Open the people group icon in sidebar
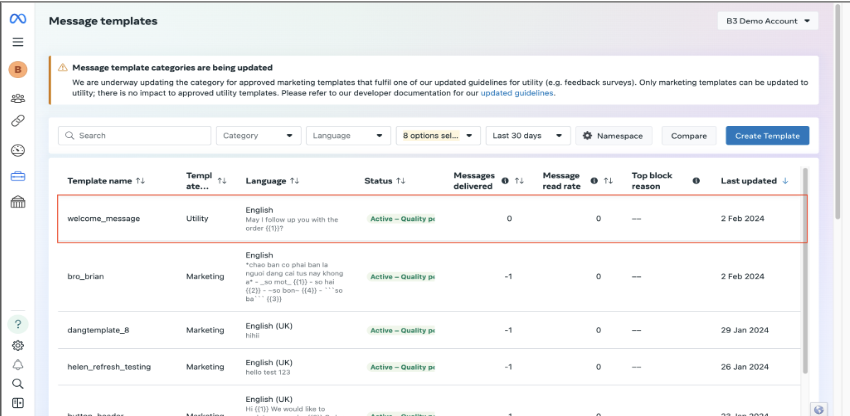Image resolution: width=850 pixels, height=416 pixels. click(x=18, y=99)
